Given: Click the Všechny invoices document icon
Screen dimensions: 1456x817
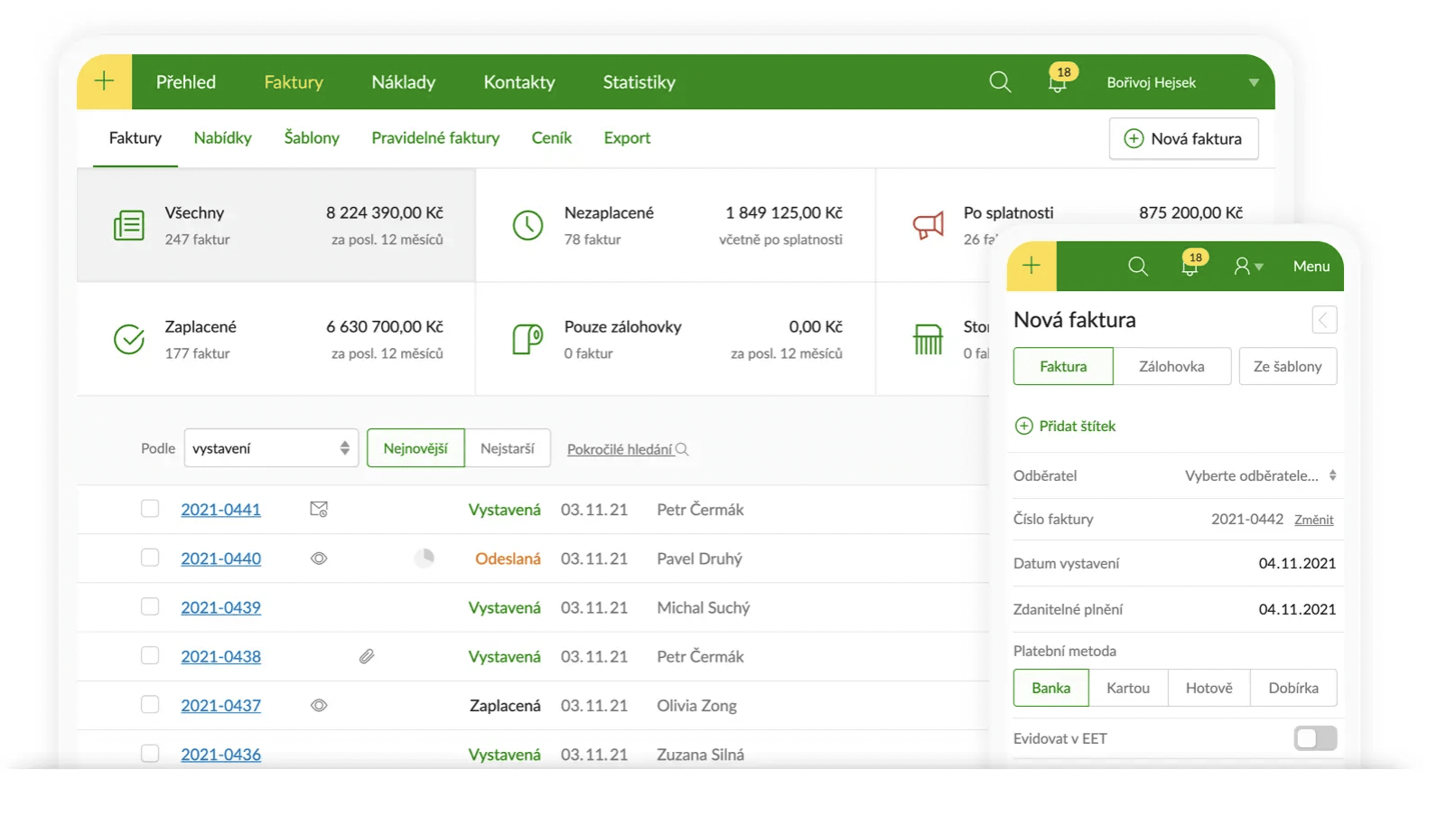Looking at the screenshot, I should point(129,225).
